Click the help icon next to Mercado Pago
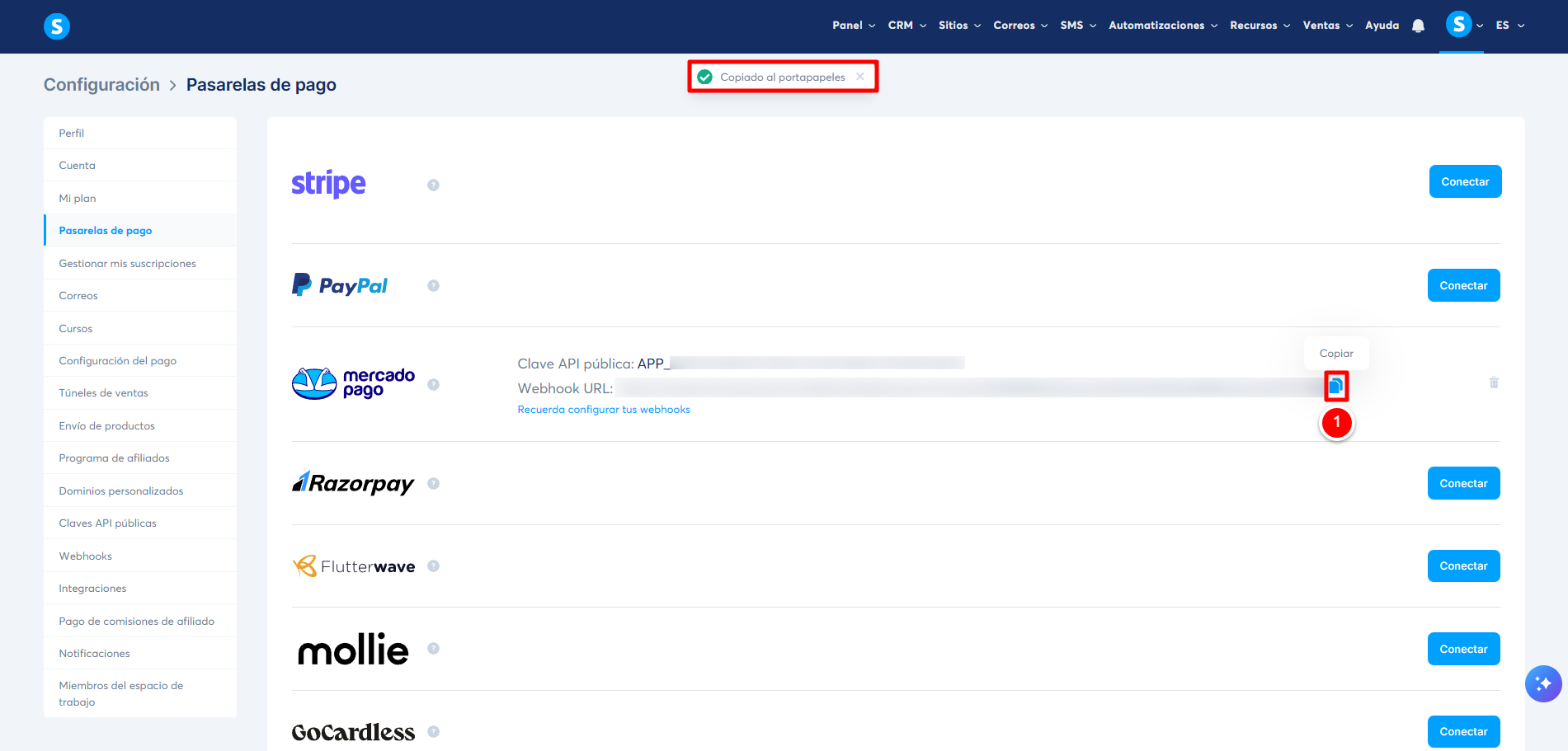Screen dimensions: 1568x751 [x=433, y=384]
